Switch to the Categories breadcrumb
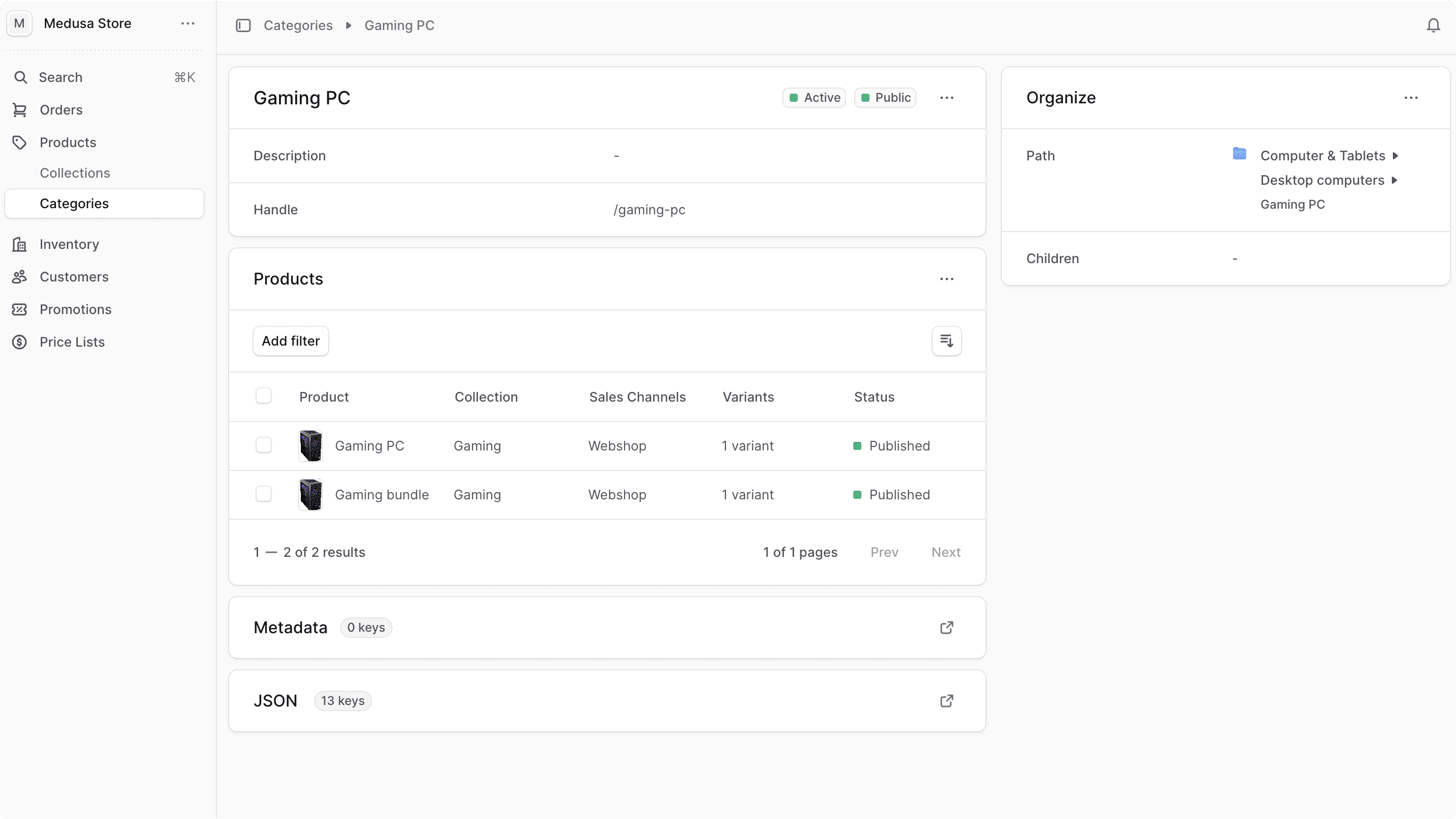This screenshot has height=819, width=1456. (298, 25)
